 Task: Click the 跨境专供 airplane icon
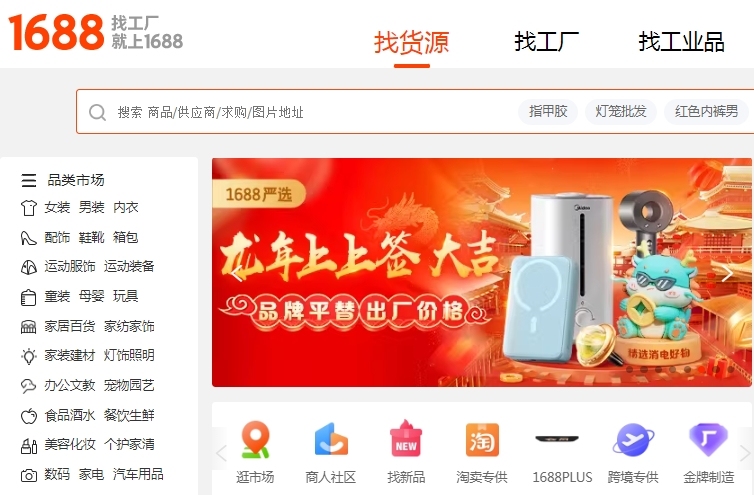tap(633, 440)
